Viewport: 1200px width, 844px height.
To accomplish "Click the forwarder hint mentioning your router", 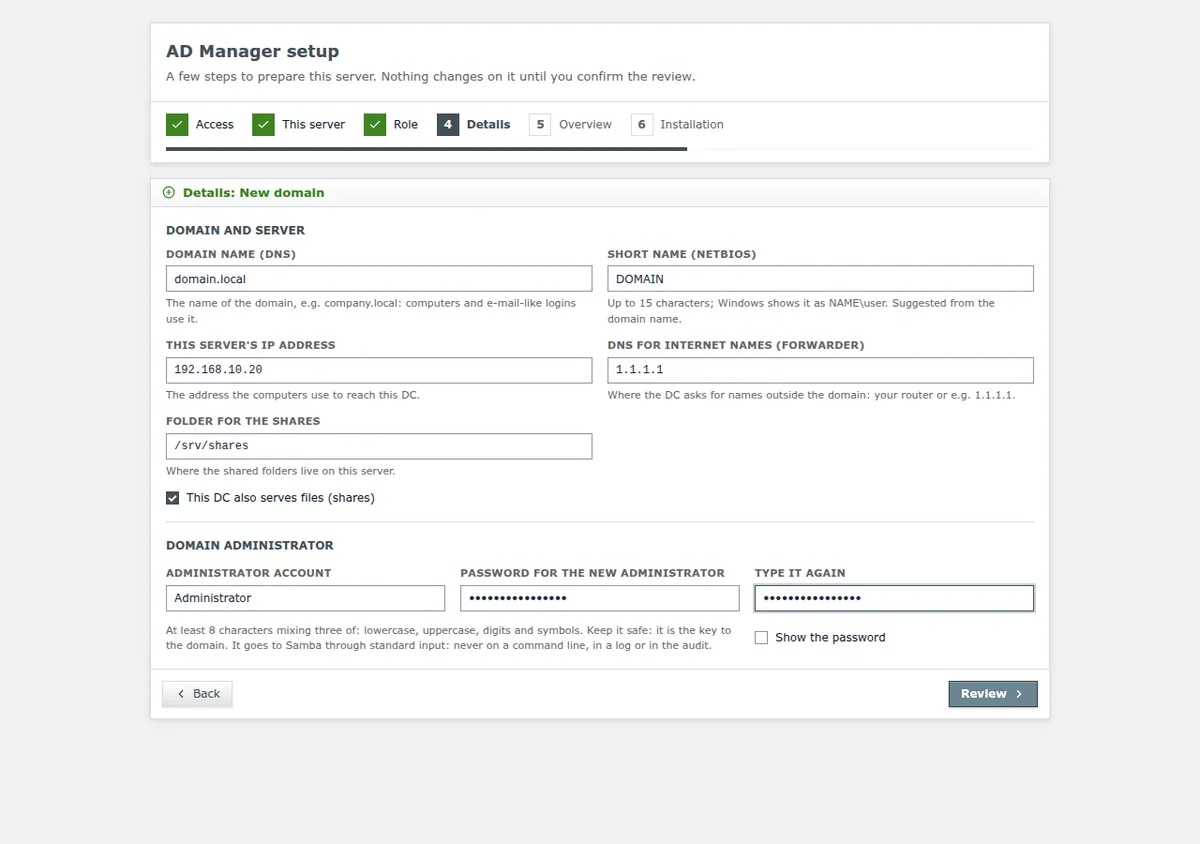I will click(812, 395).
